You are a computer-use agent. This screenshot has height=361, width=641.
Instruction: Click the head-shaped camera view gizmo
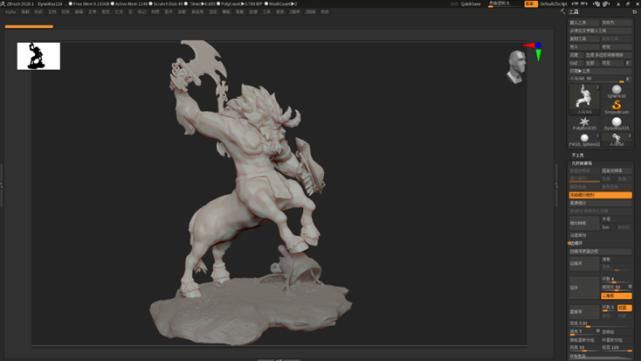click(x=516, y=67)
